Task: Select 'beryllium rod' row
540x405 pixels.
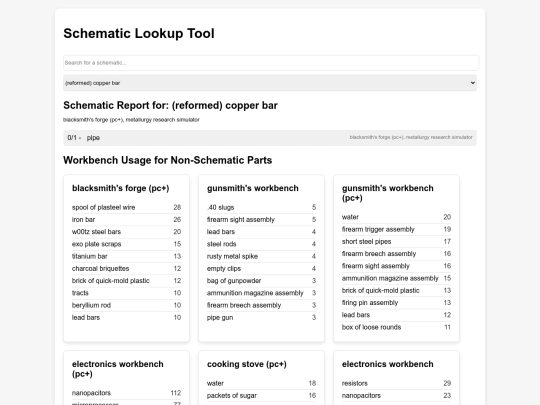Action: pyautogui.click(x=126, y=305)
